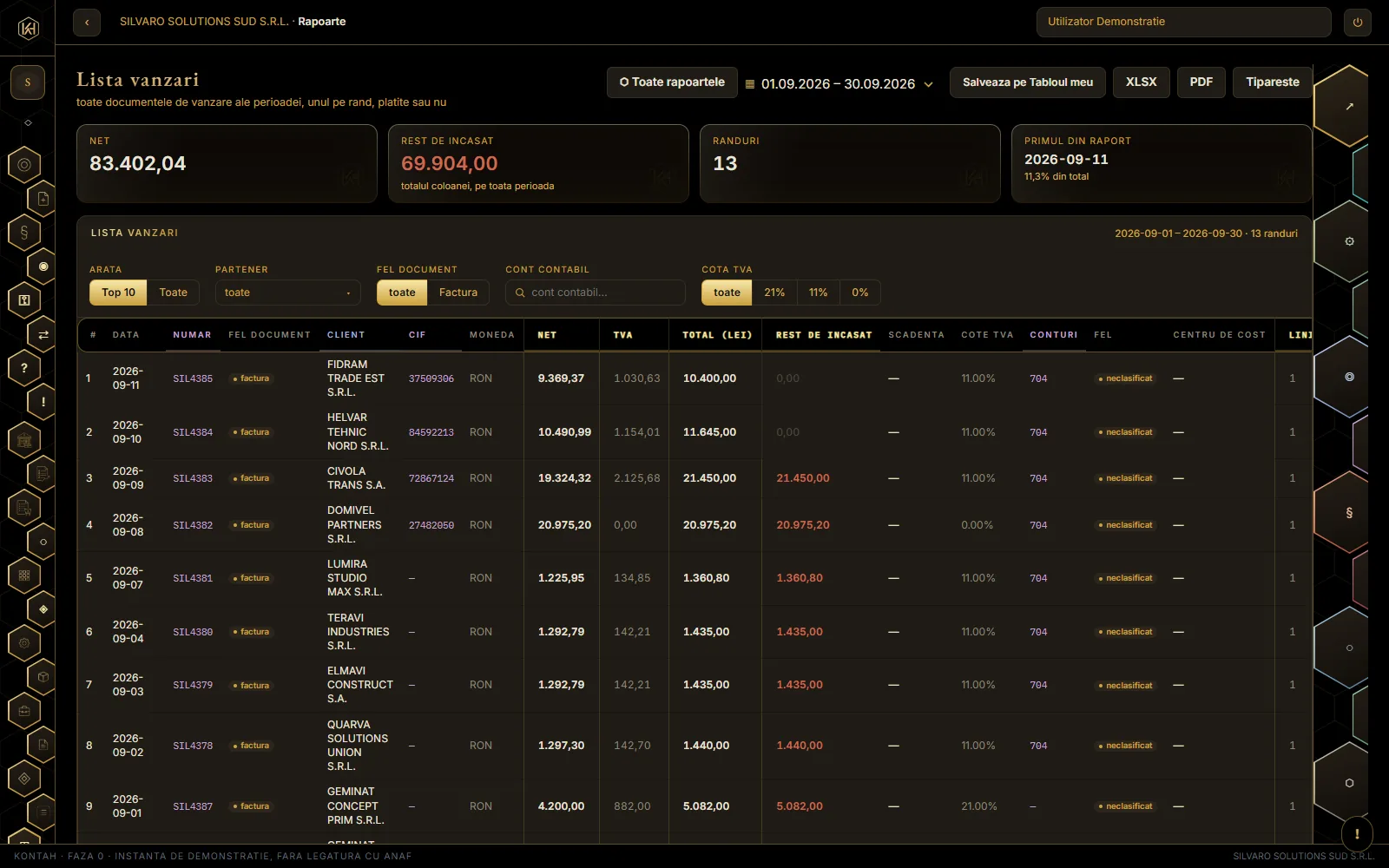Open the bank building hexagon in left sidebar
The height and width of the screenshot is (868, 1389).
coord(24,440)
